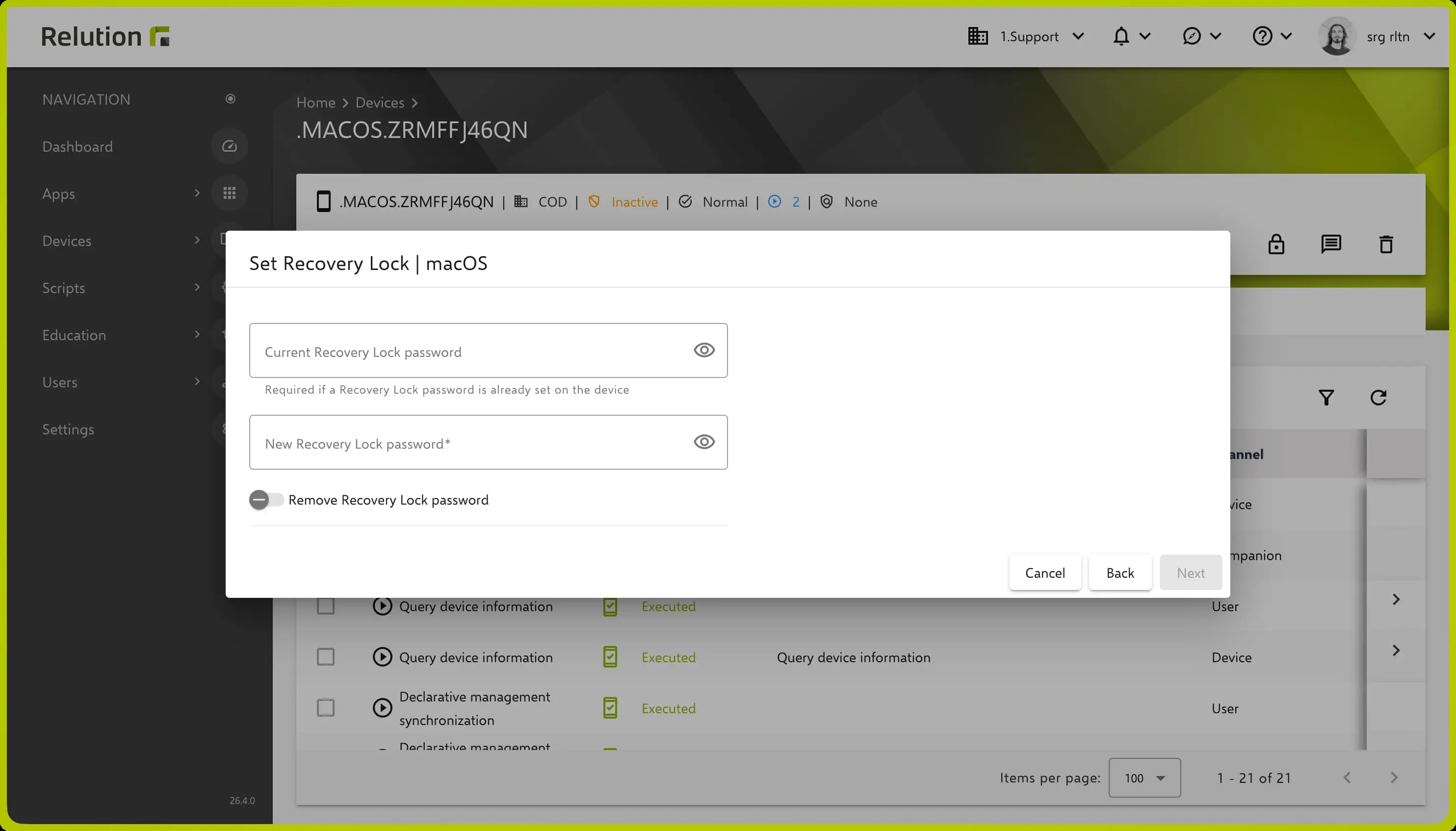Open Settings in the navigation
Viewport: 1456px width, 831px height.
coord(69,429)
